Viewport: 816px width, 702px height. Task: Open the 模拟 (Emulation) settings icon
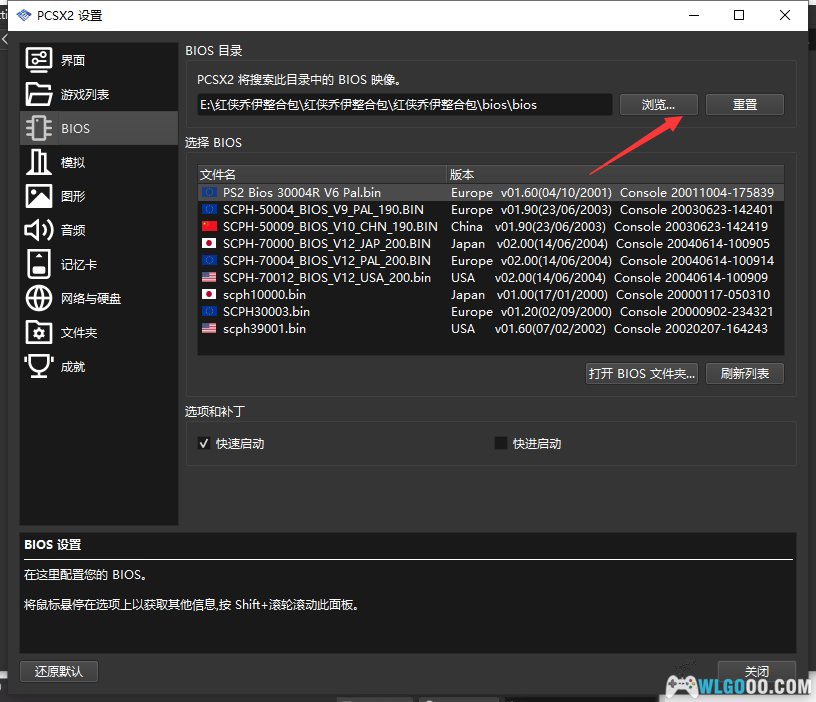[38, 162]
